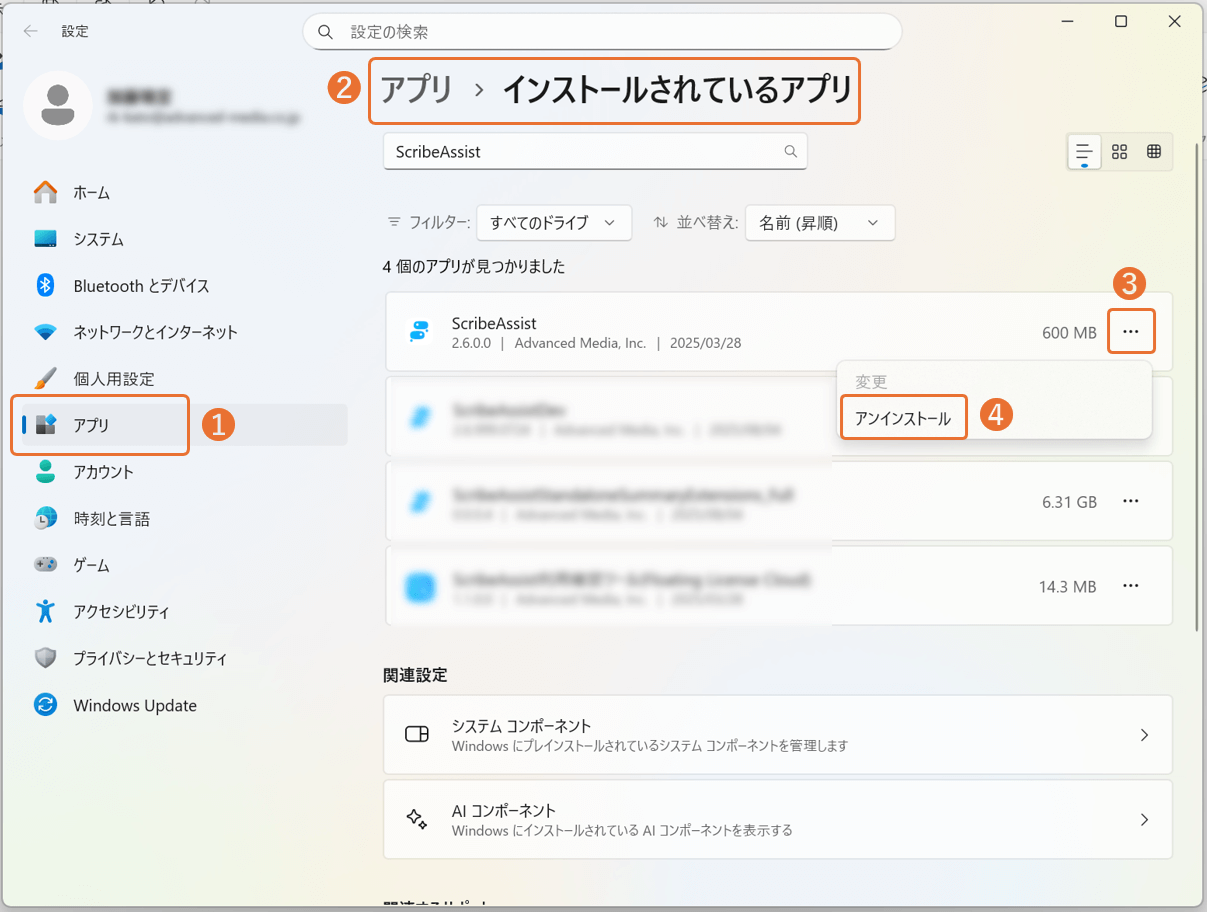
Task: Switch to grid view layout
Action: pos(1120,152)
